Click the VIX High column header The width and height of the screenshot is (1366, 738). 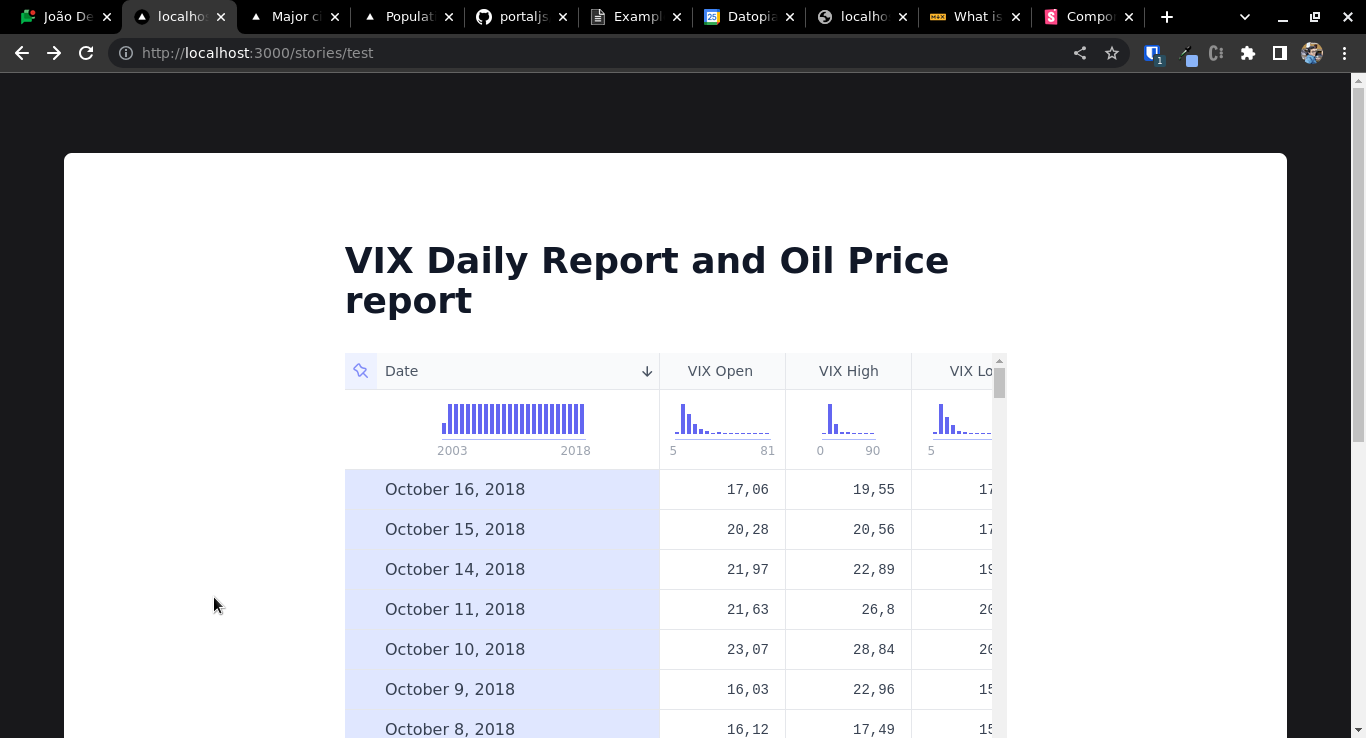tap(848, 371)
